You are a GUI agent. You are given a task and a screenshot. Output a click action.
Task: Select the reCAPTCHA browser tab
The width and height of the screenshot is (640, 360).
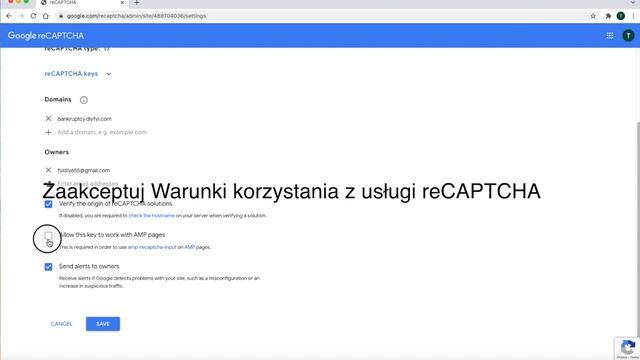(82, 3)
